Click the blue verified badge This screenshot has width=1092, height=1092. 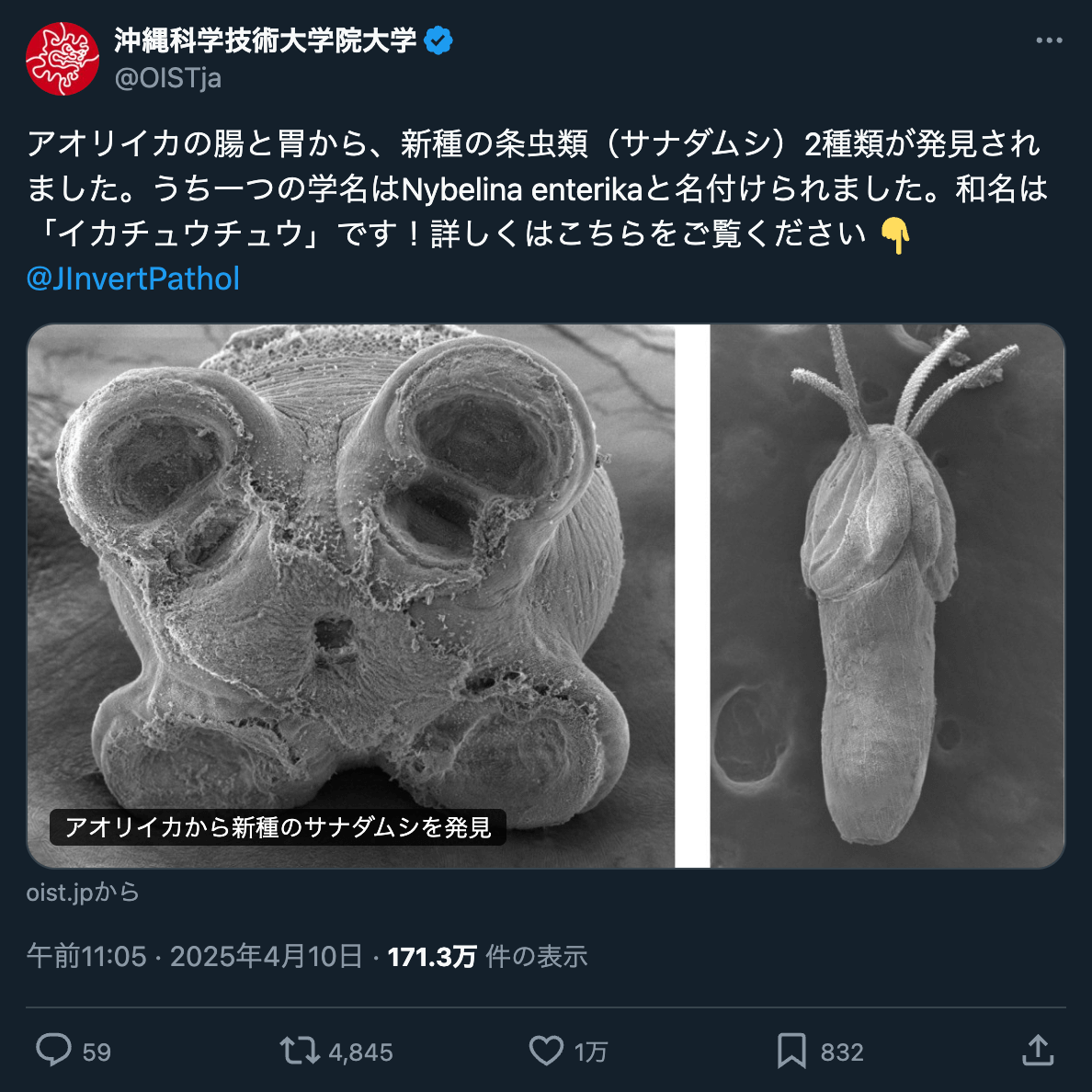tap(438, 40)
